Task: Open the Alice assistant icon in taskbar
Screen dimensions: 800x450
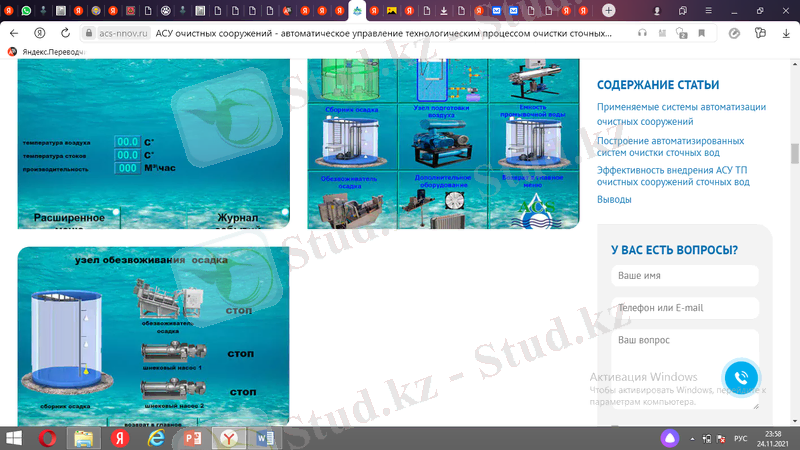Action: [x=670, y=438]
